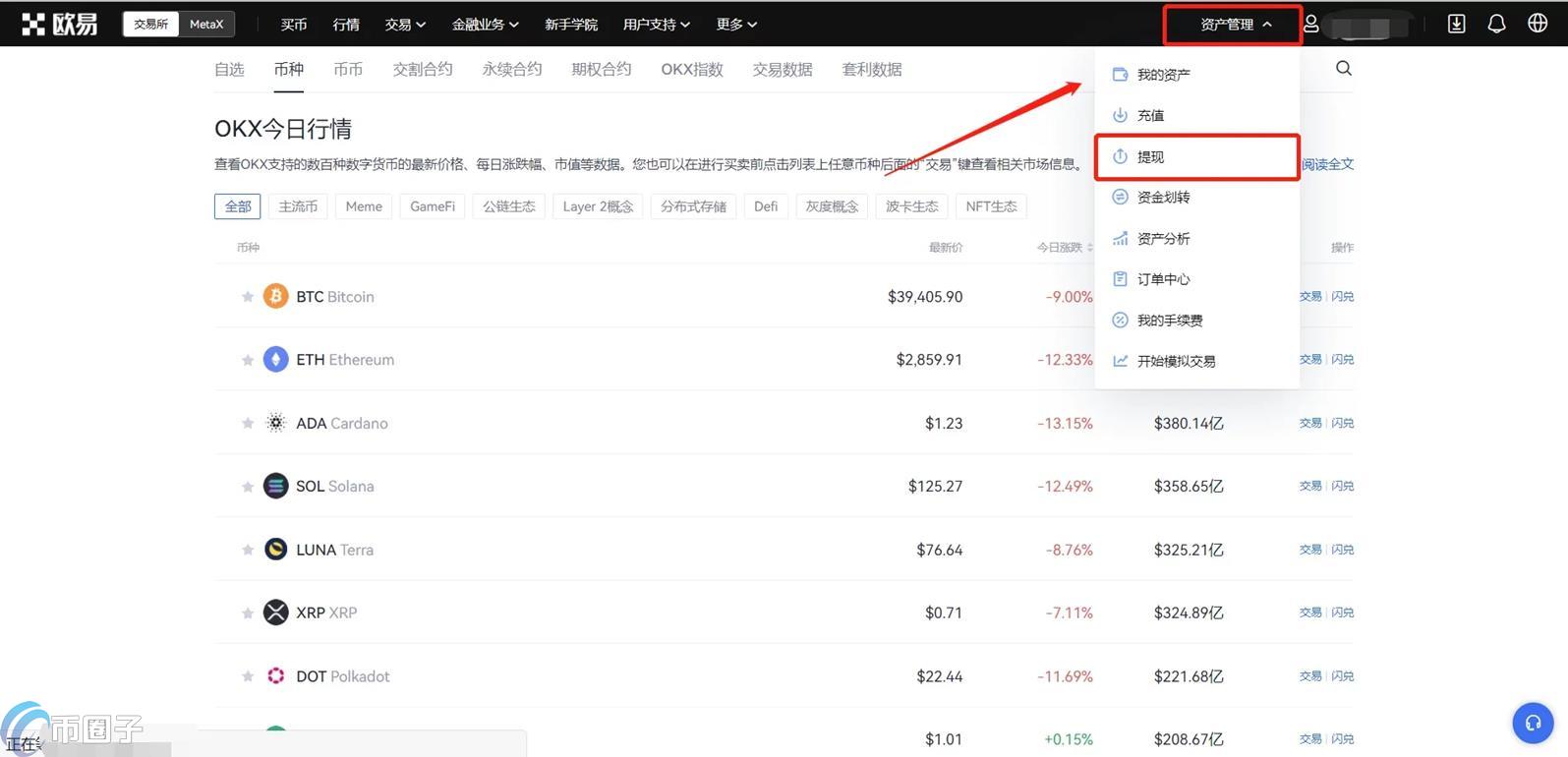This screenshot has height=757, width=1568.
Task: Filter by Layer 2概念 category
Action: pyautogui.click(x=598, y=206)
